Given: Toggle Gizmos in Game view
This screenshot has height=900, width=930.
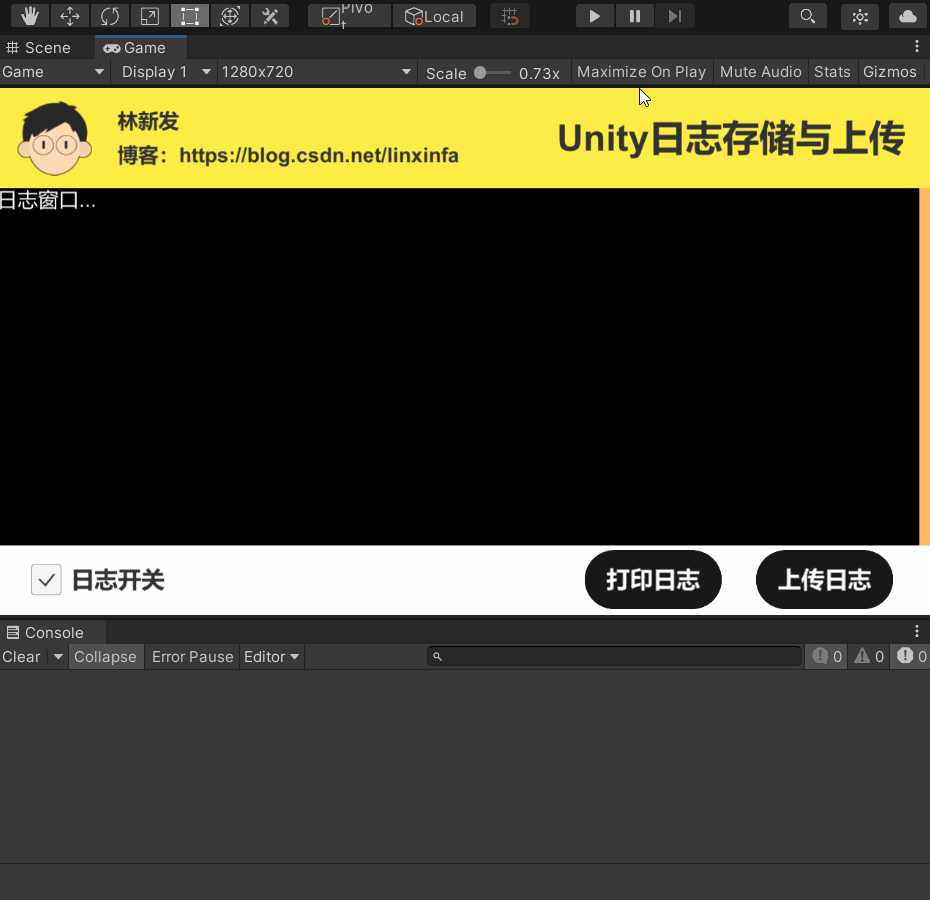Looking at the screenshot, I should 890,72.
